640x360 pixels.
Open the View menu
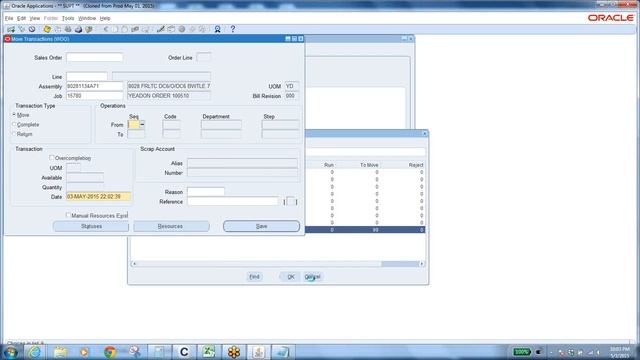click(35, 18)
